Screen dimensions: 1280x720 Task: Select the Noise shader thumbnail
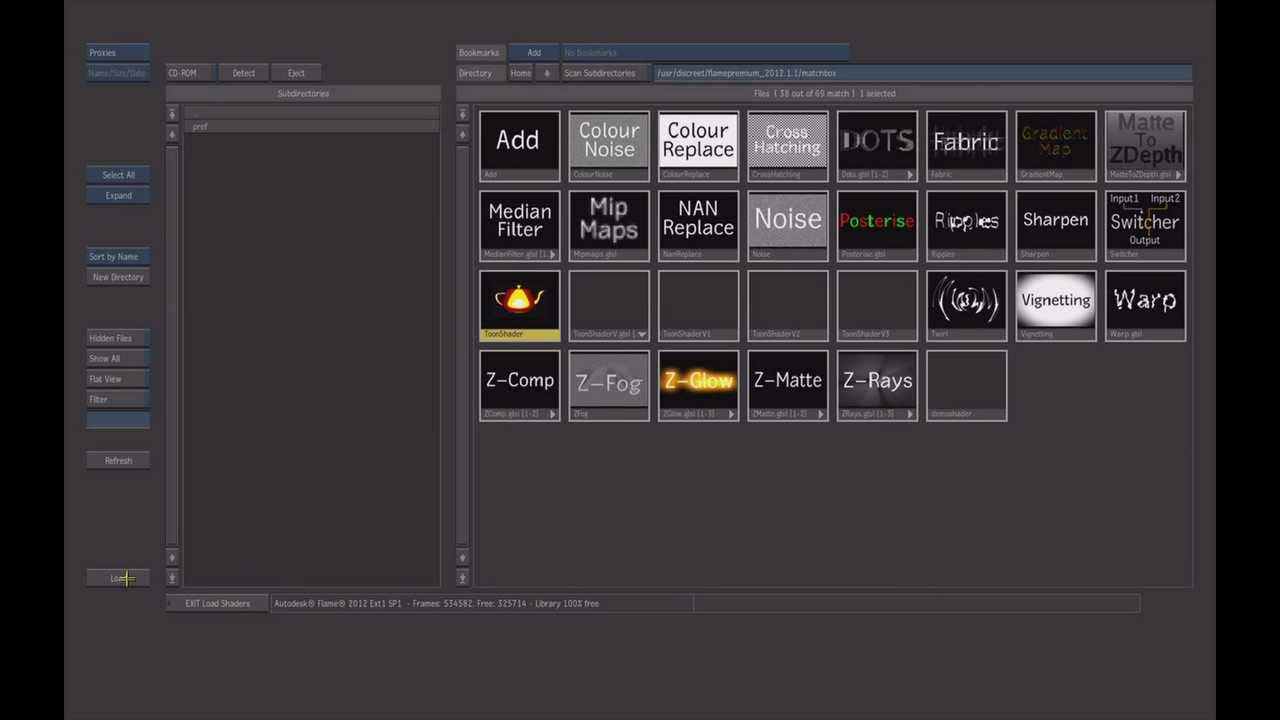point(788,226)
